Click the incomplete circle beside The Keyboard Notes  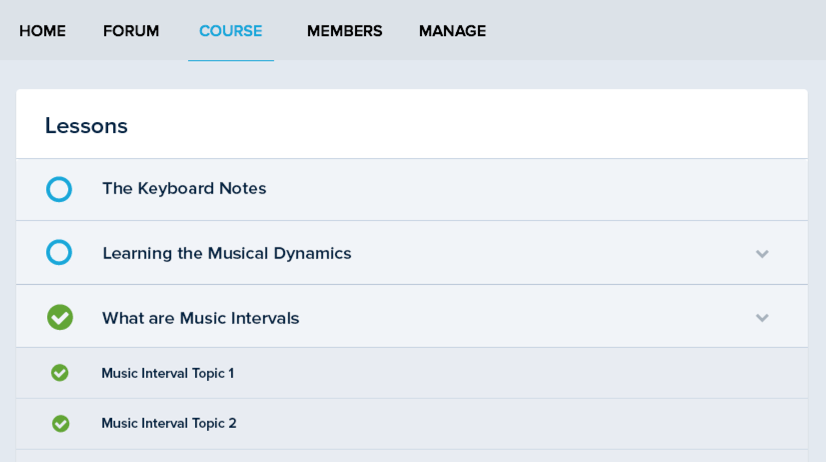(x=59, y=189)
